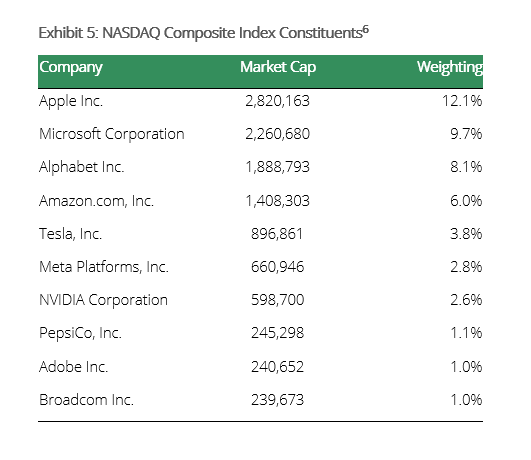
Task: Click Amazon.com, Inc. company name
Action: (97, 201)
